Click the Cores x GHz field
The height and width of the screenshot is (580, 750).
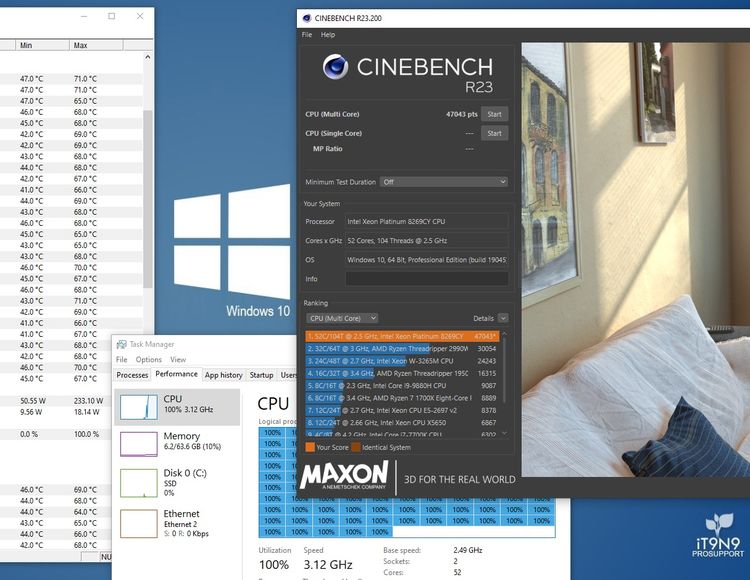tap(427, 241)
